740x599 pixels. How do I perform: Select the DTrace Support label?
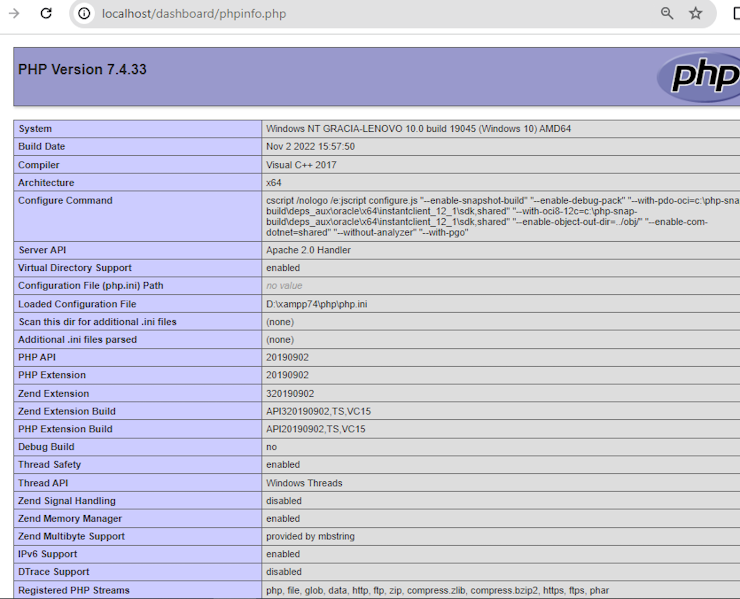pos(53,572)
